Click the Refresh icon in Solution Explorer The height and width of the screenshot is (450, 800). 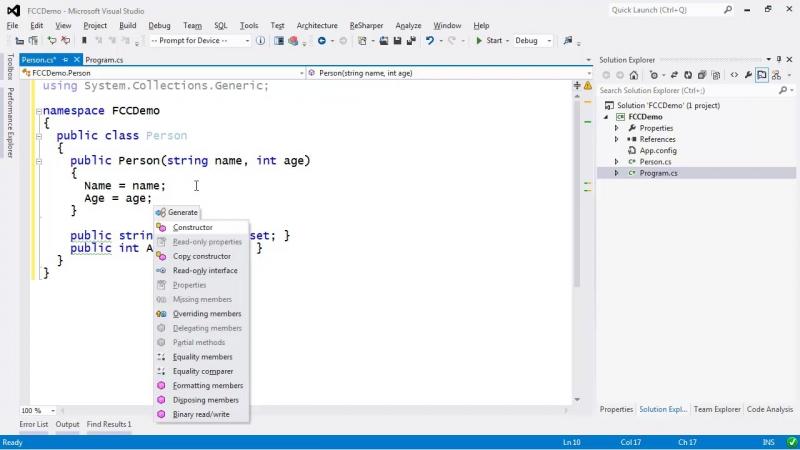pos(688,75)
